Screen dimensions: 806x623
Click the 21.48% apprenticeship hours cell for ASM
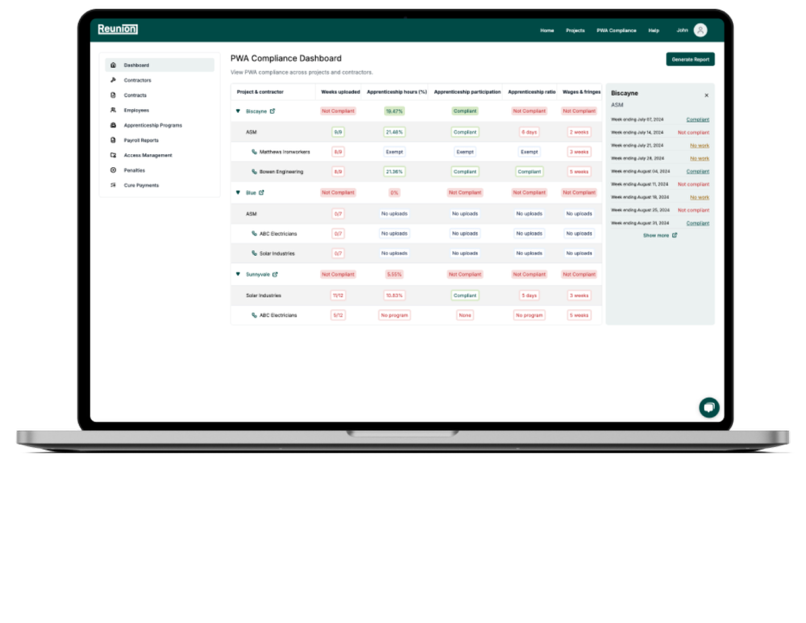394,132
